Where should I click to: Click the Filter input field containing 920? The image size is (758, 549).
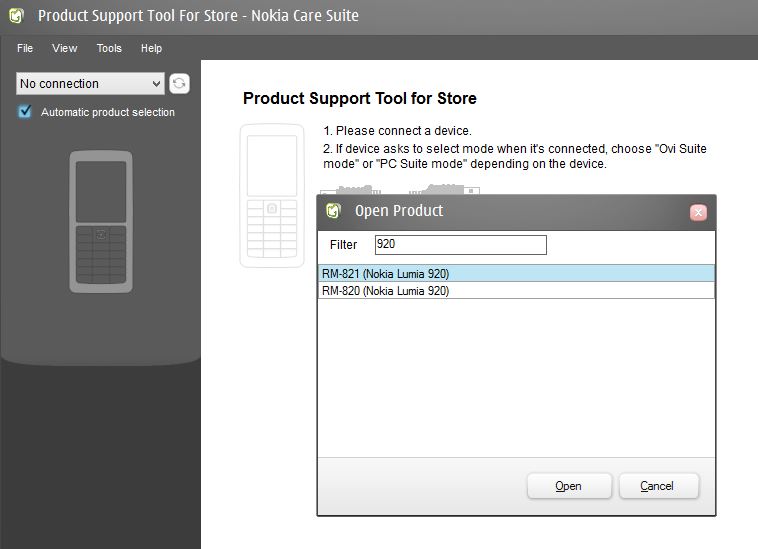[x=461, y=245]
